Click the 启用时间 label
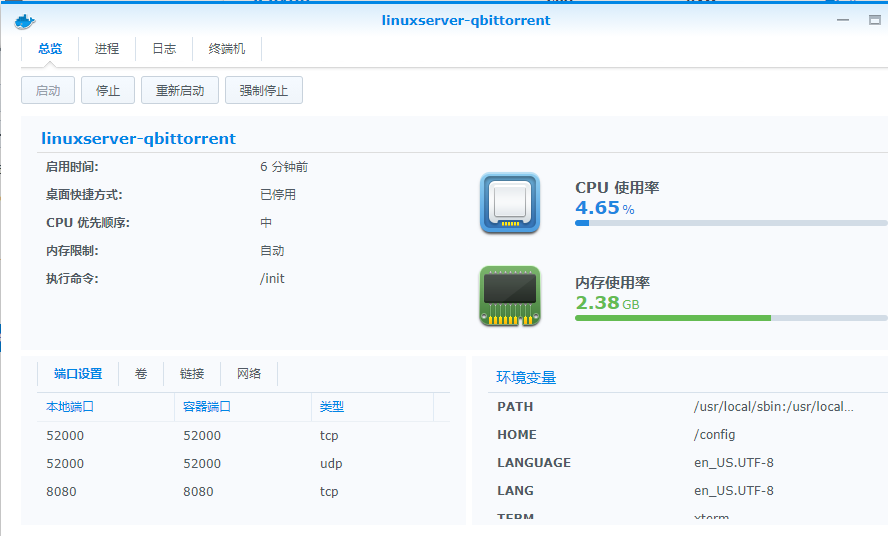This screenshot has height=536, width=888. pos(72,167)
